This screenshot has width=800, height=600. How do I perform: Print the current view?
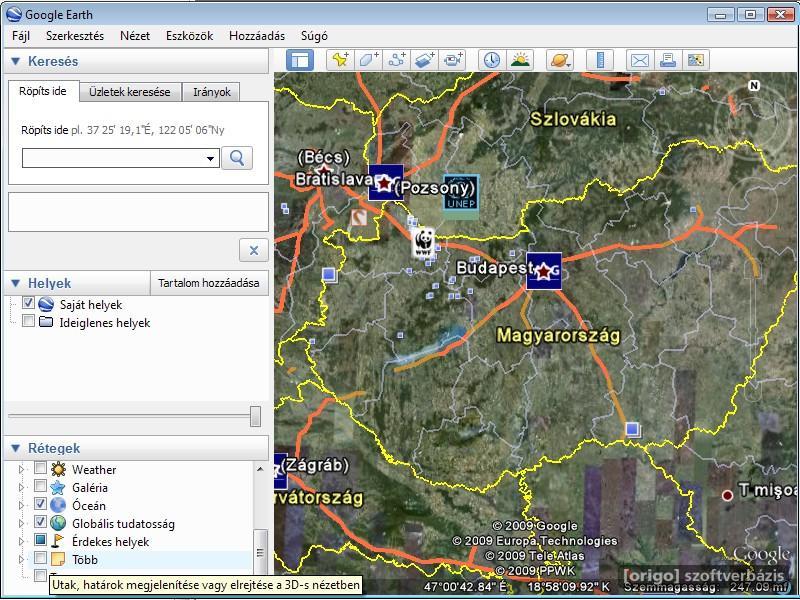tap(667, 60)
